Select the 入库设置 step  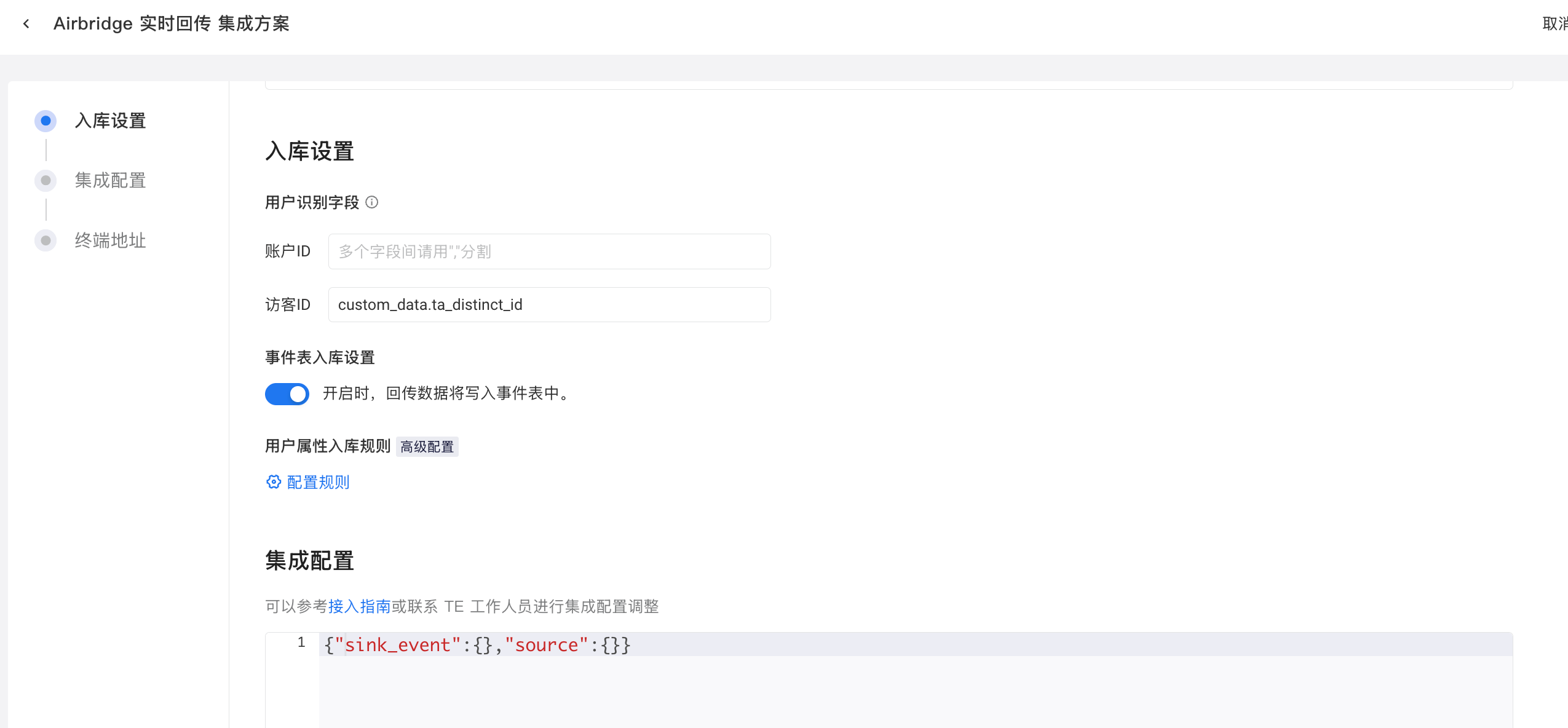(x=110, y=121)
